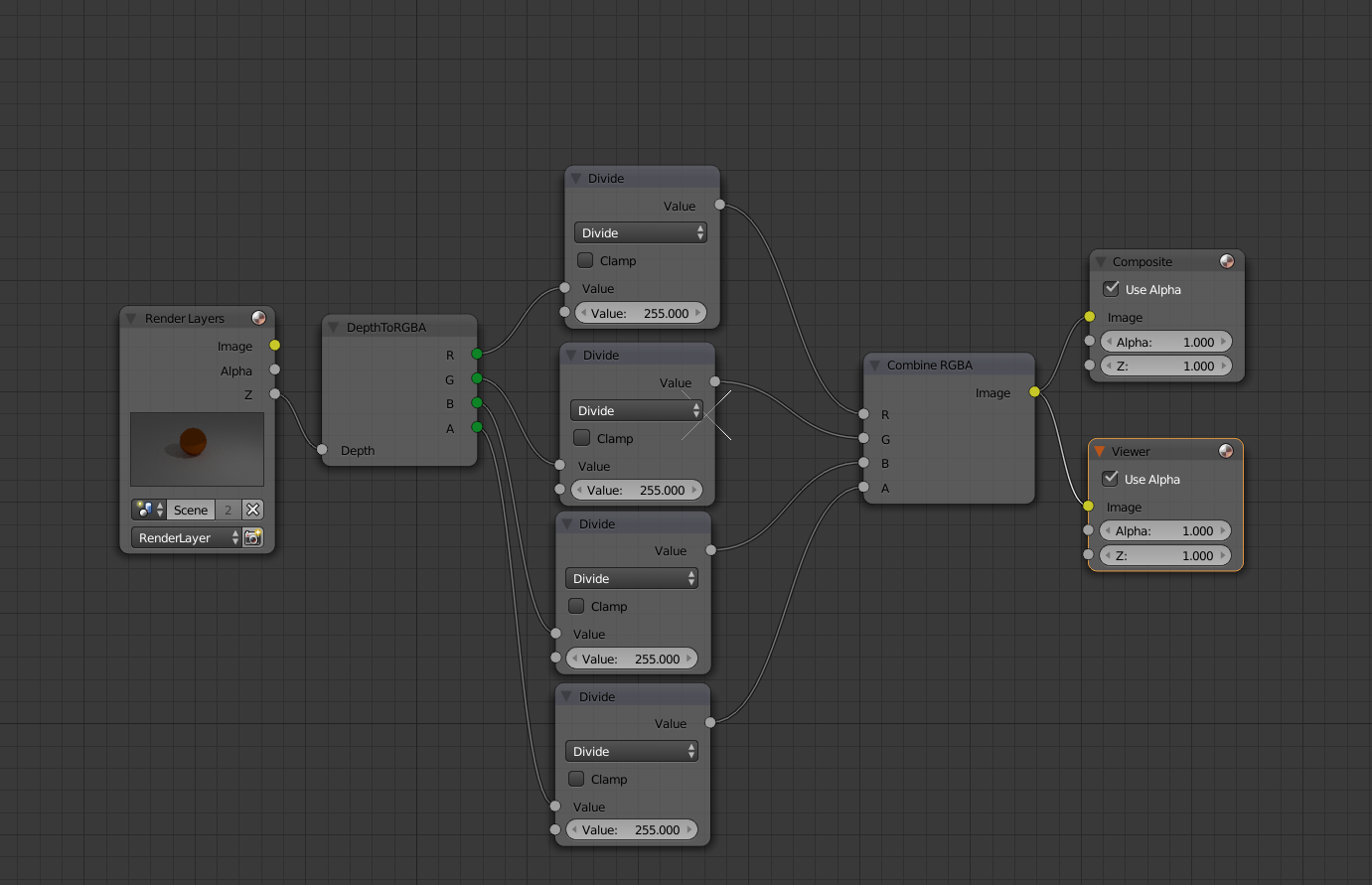The height and width of the screenshot is (885, 1372).
Task: Click the scene browse icon beside Scene field
Action: point(149,510)
